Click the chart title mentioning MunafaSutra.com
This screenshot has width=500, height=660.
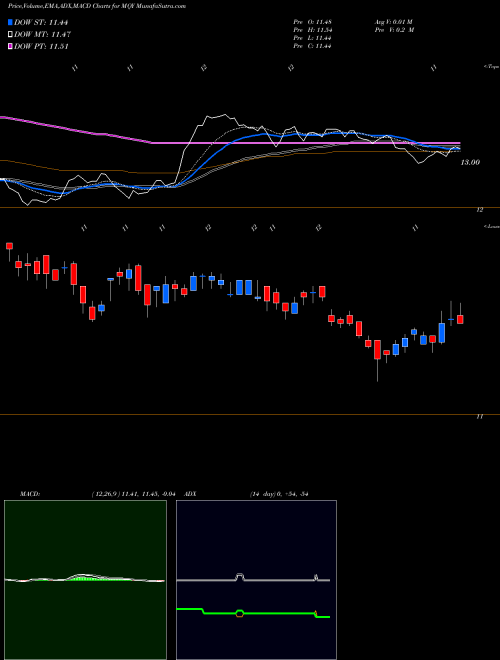97,7
